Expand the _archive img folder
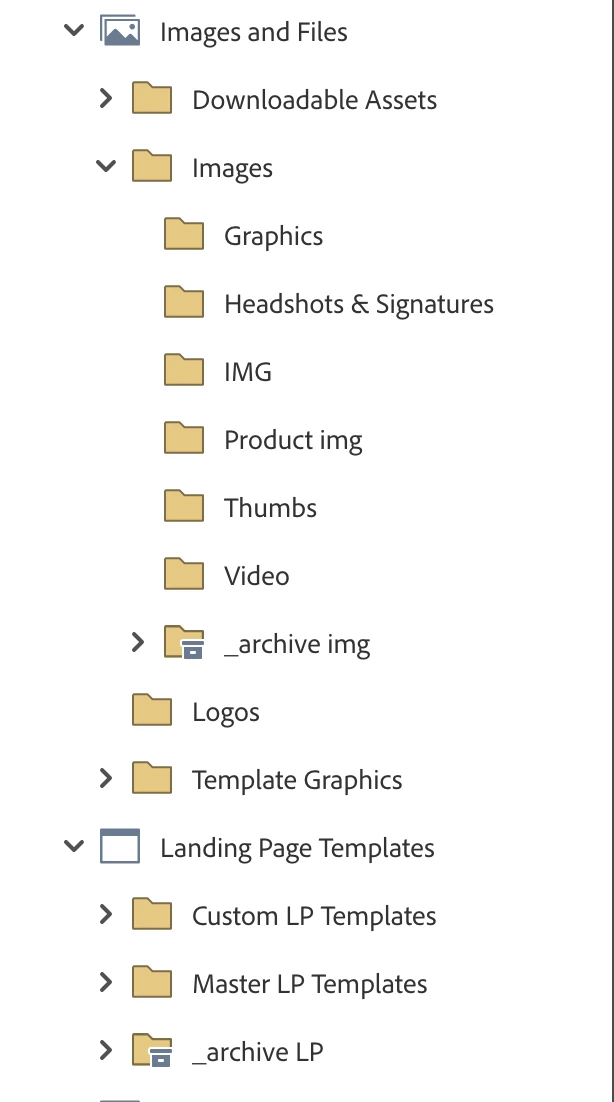The height and width of the screenshot is (1102, 614). point(138,642)
